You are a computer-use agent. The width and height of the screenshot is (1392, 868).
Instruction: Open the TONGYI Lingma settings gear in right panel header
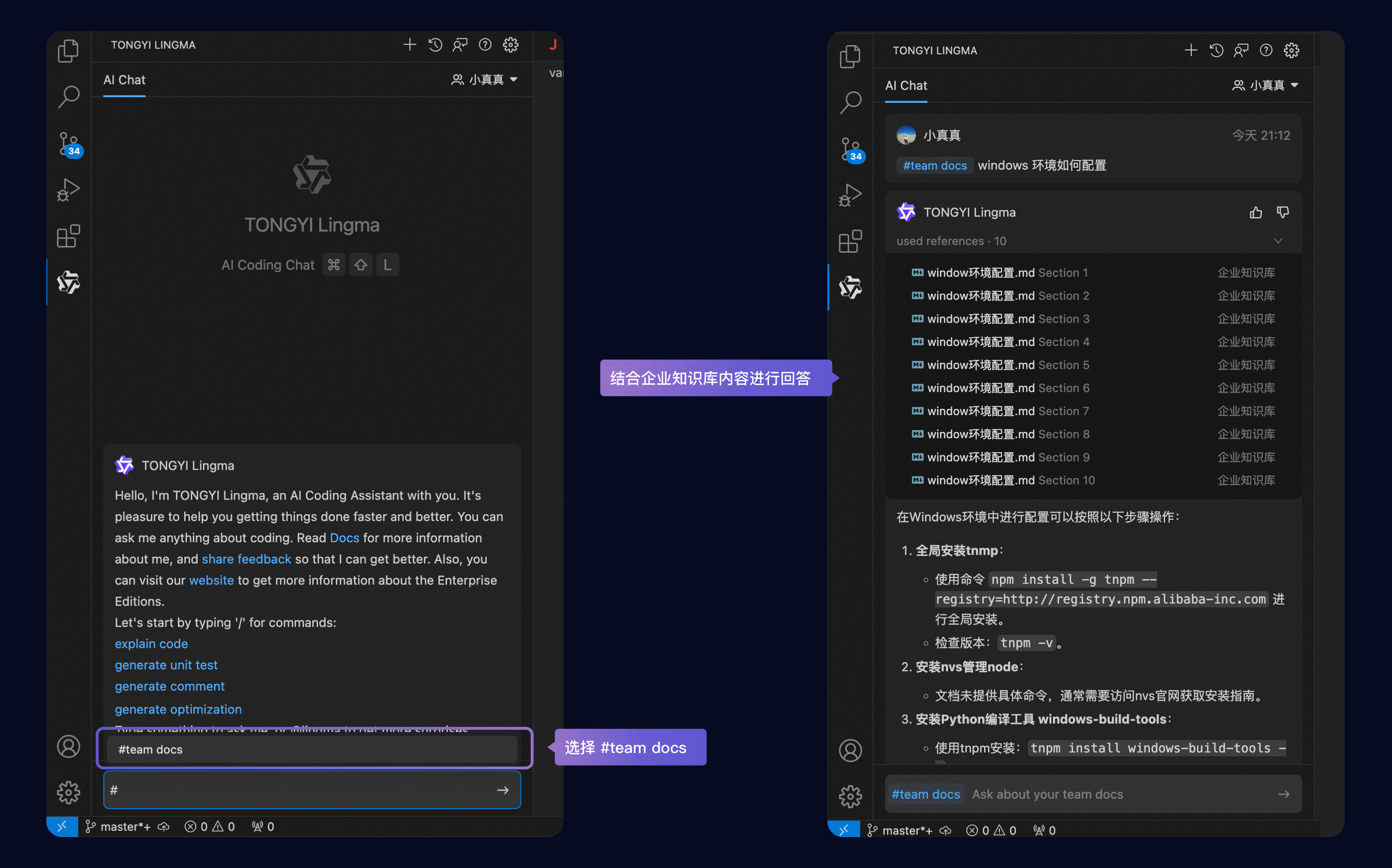coord(1291,51)
